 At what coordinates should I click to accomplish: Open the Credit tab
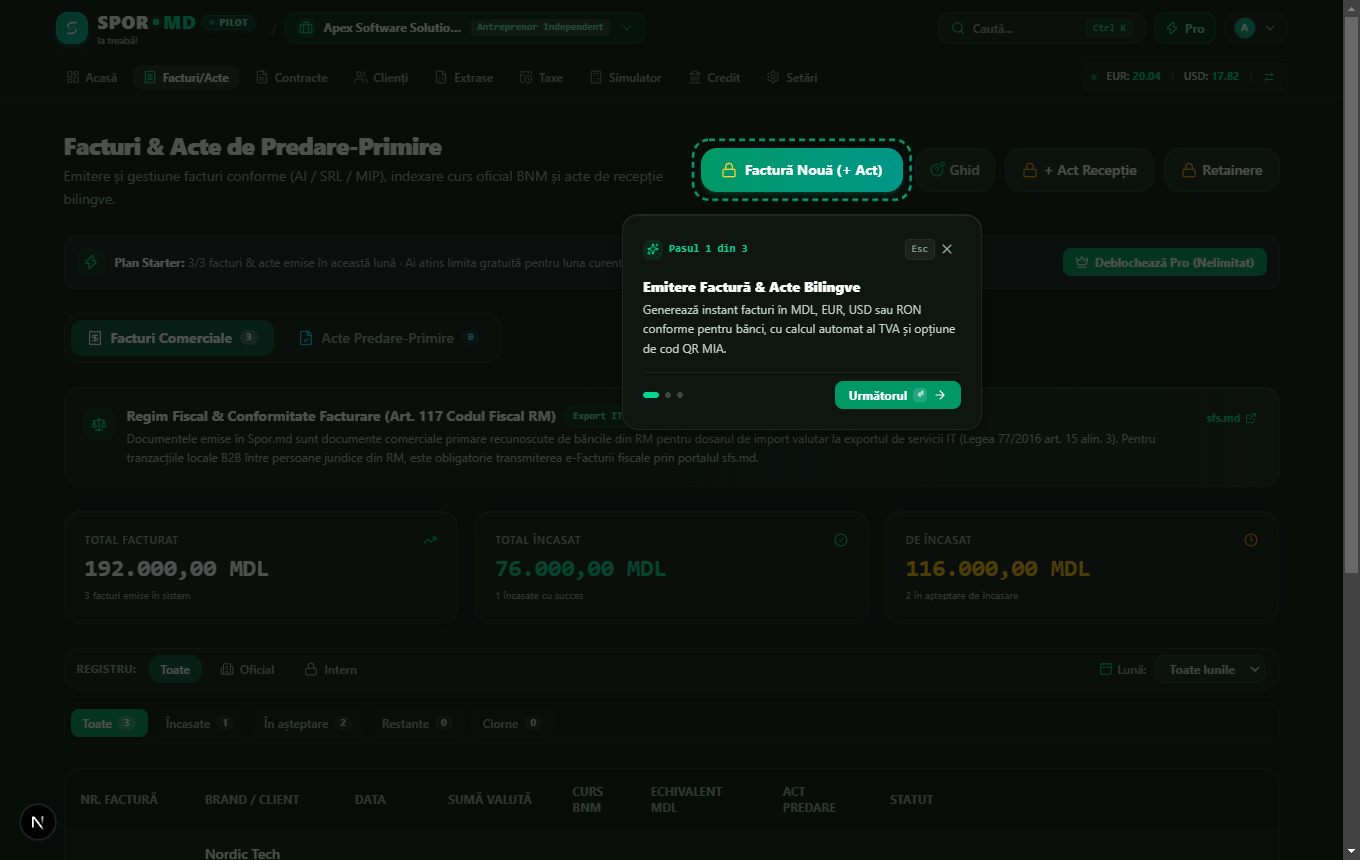coord(714,77)
